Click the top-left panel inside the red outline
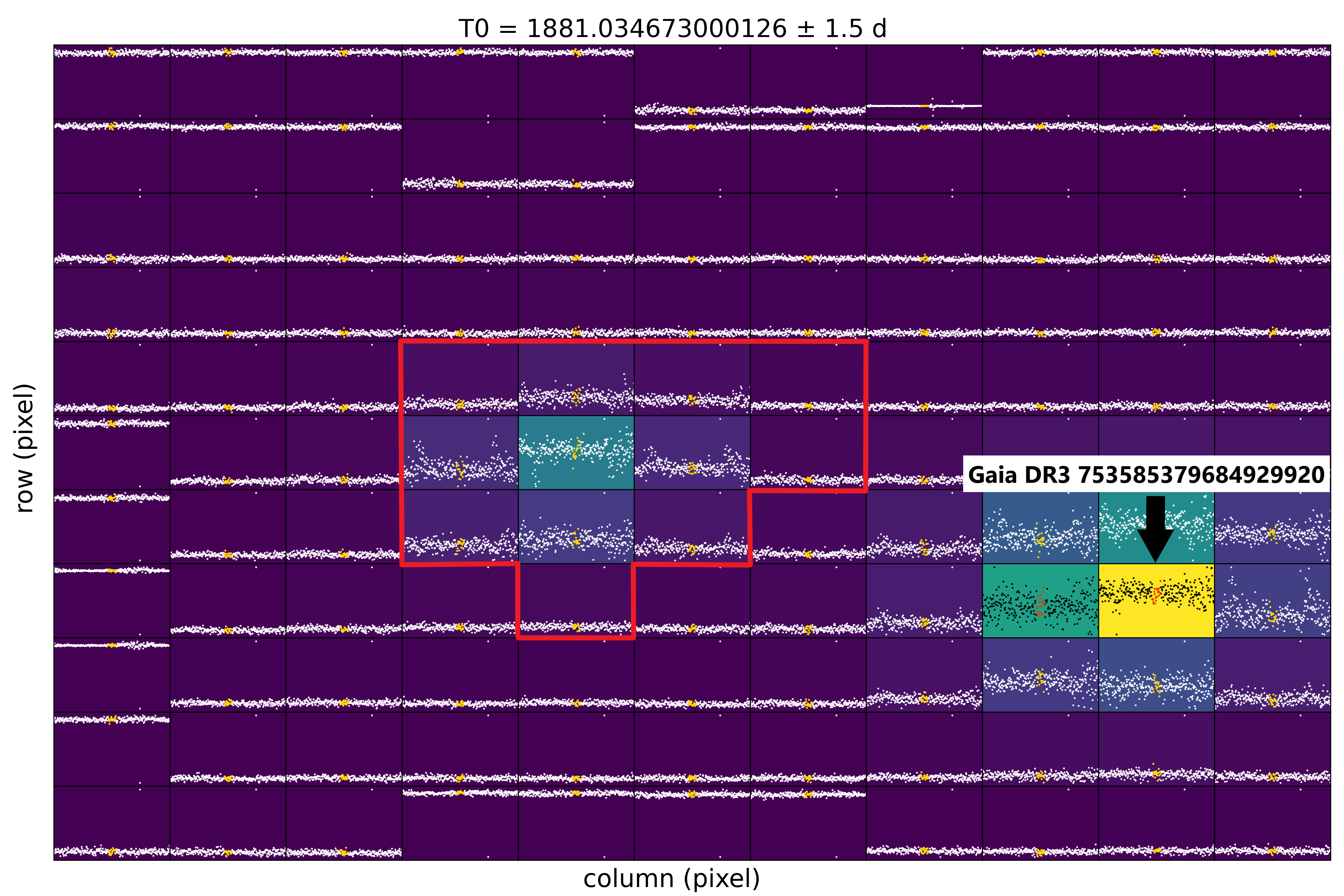Viewport: 1344px width, 896px height. 460,378
